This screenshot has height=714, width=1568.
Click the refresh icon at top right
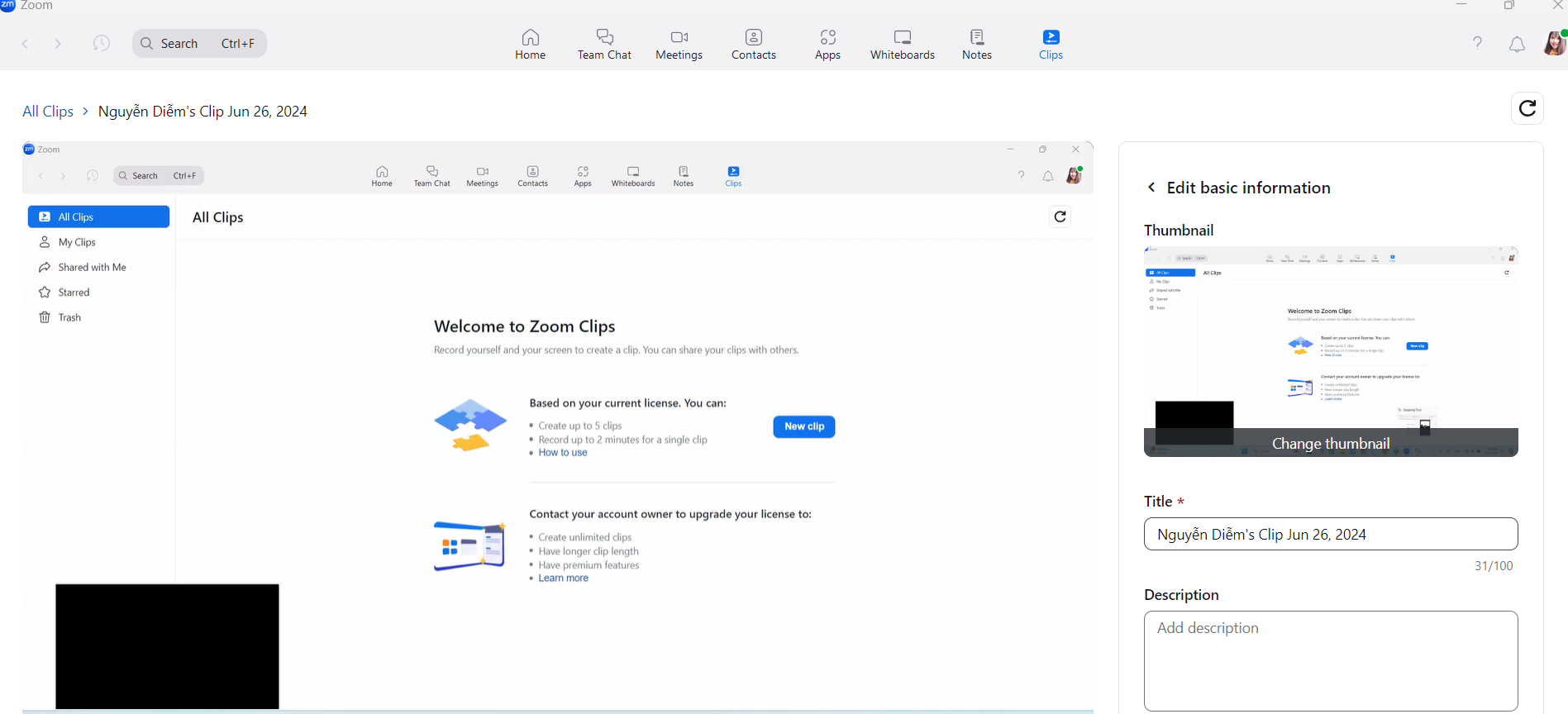1527,108
